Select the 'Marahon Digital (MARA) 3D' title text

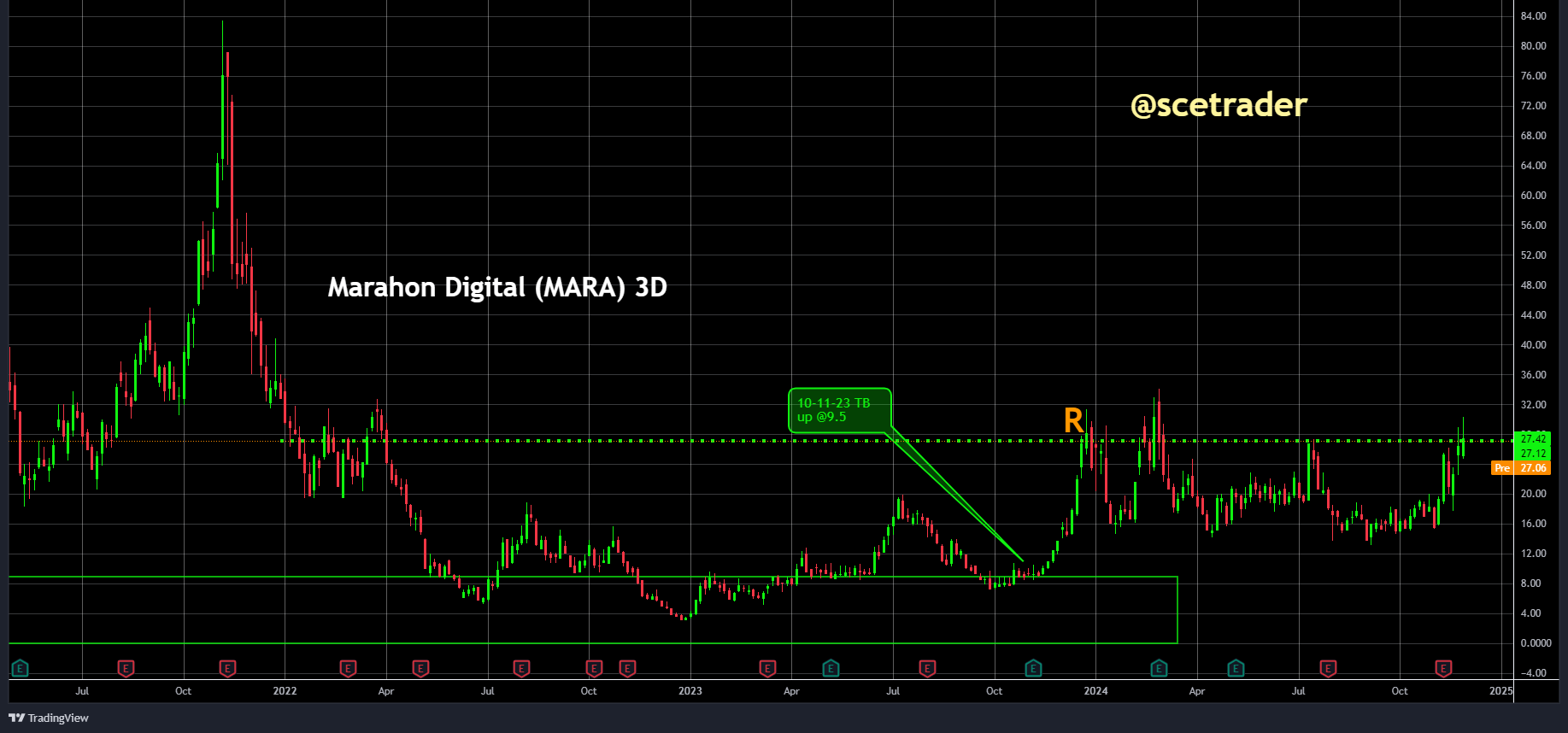[497, 287]
